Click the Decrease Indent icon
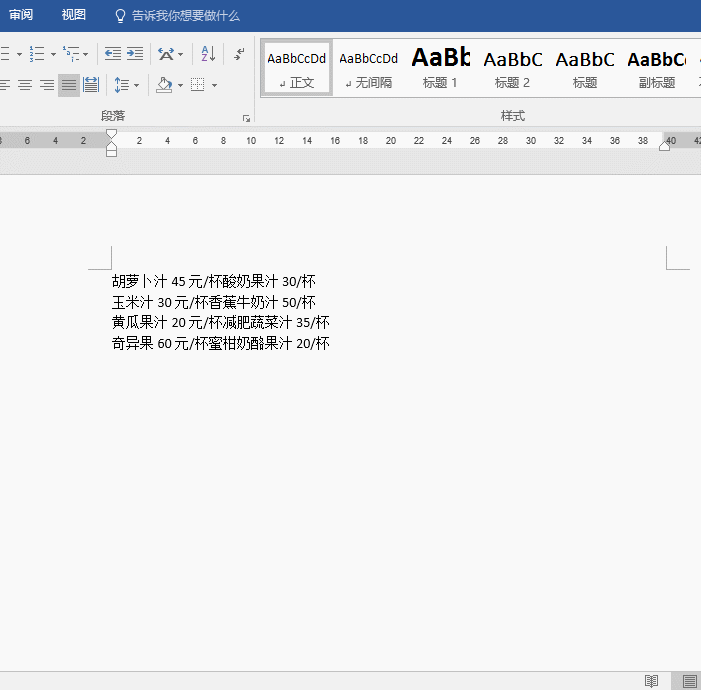 point(113,54)
